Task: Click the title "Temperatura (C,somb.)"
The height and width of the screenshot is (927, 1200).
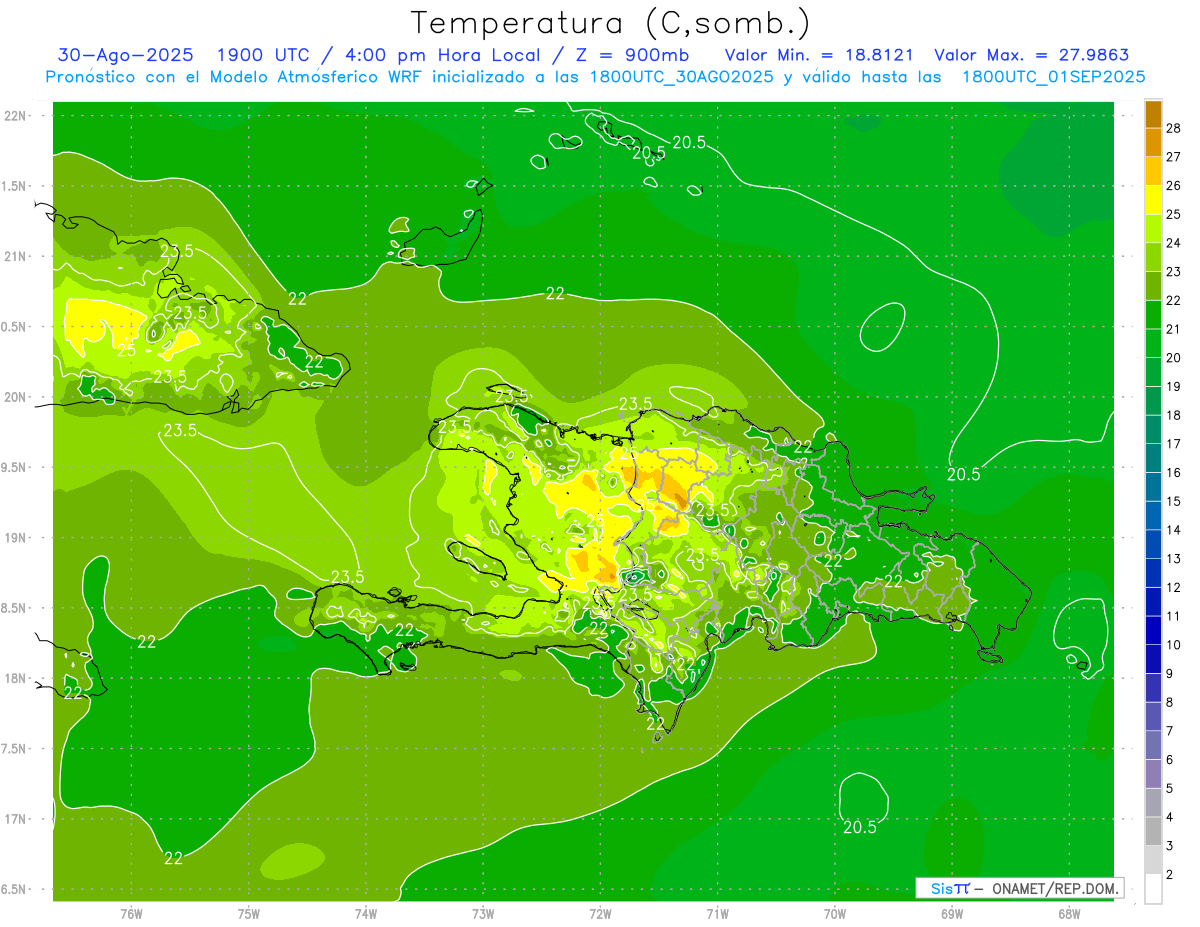Action: (611, 22)
